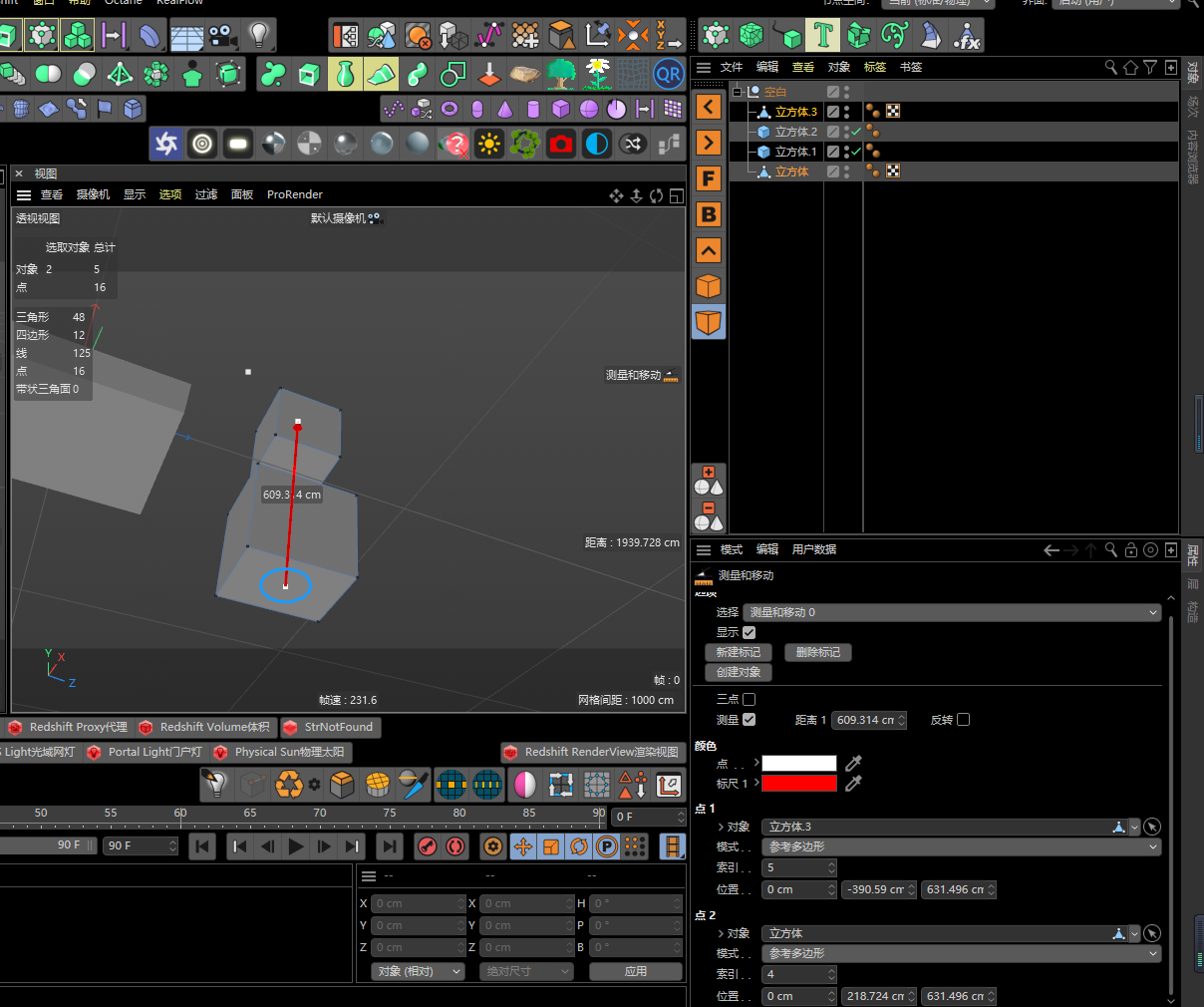Viewport: 1204px width, 1007px height.
Task: Collapse the 空白 null object tree node
Action: click(x=738, y=91)
